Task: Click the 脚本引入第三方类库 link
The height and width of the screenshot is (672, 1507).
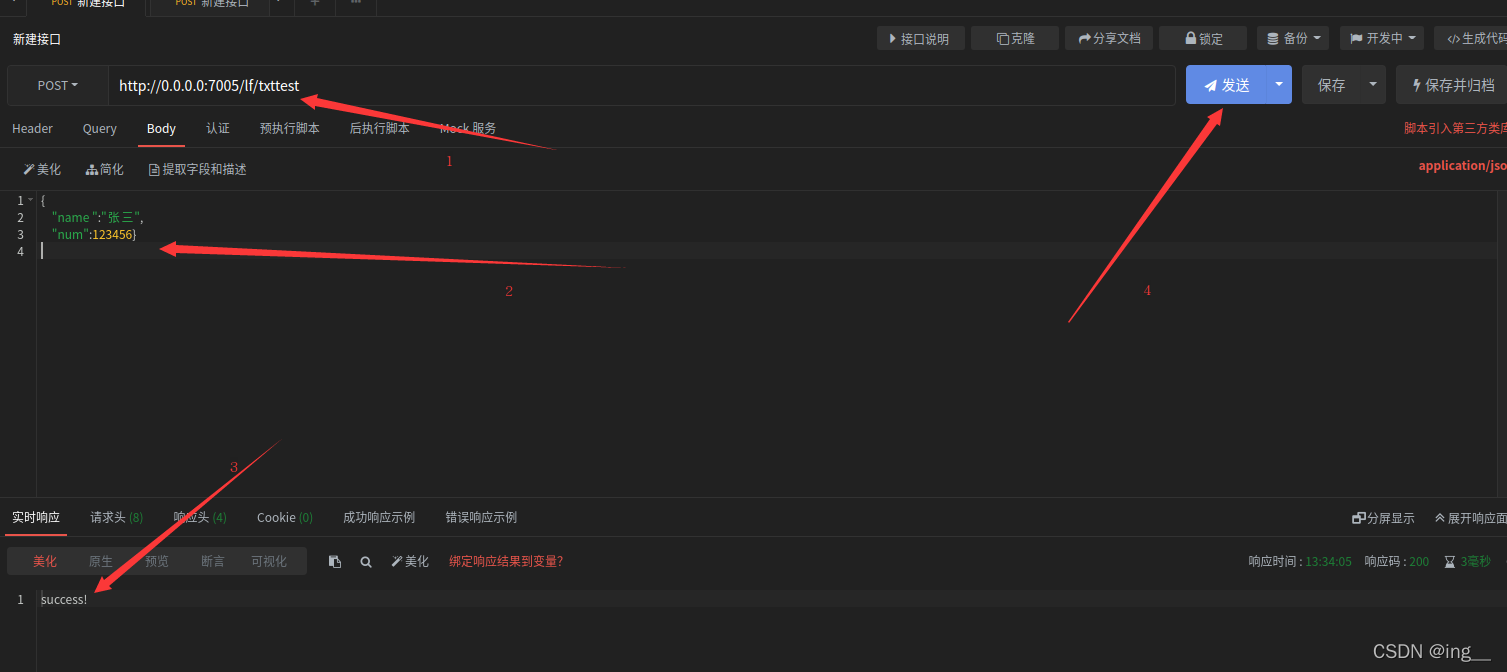Action: (1455, 128)
